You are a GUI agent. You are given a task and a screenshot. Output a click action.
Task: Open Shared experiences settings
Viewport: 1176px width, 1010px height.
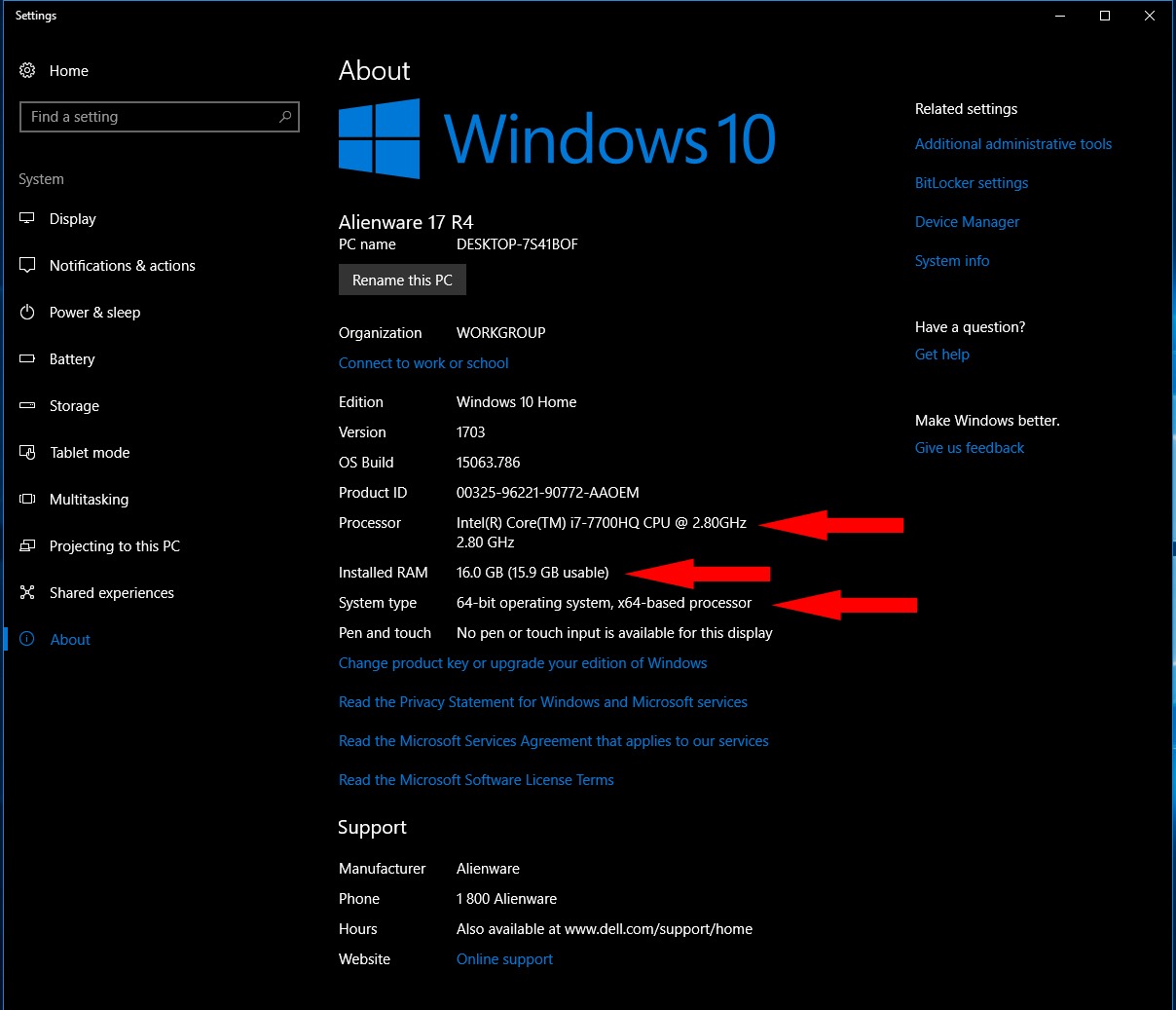(112, 592)
